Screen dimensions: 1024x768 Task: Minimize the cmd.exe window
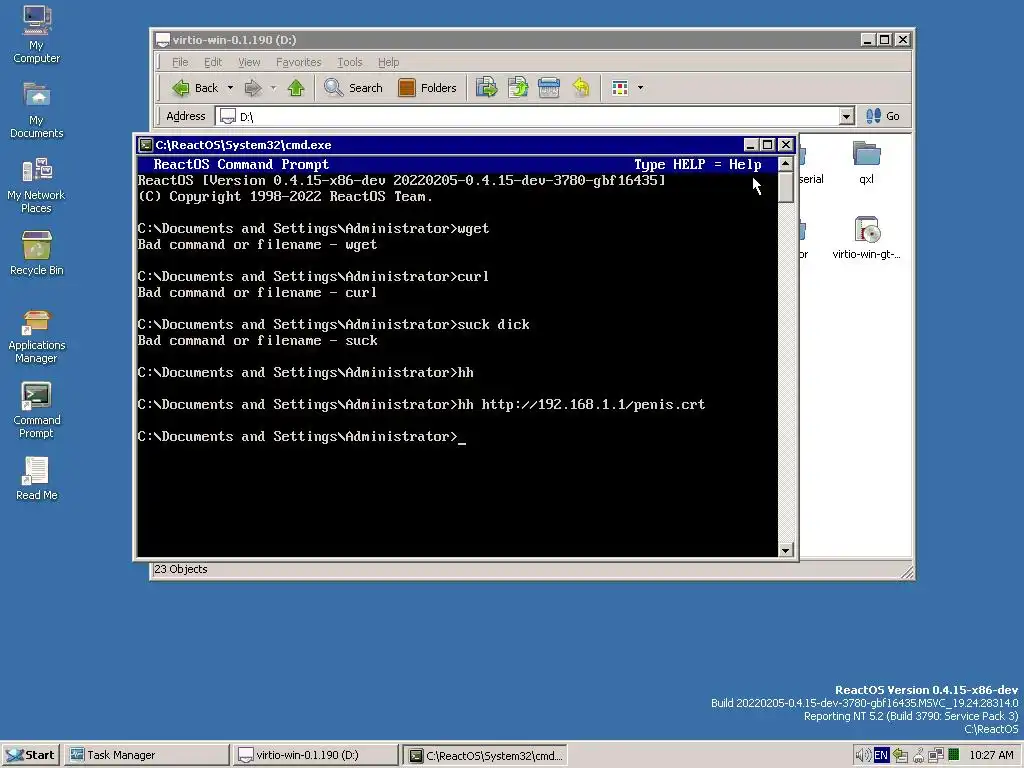pyautogui.click(x=750, y=145)
